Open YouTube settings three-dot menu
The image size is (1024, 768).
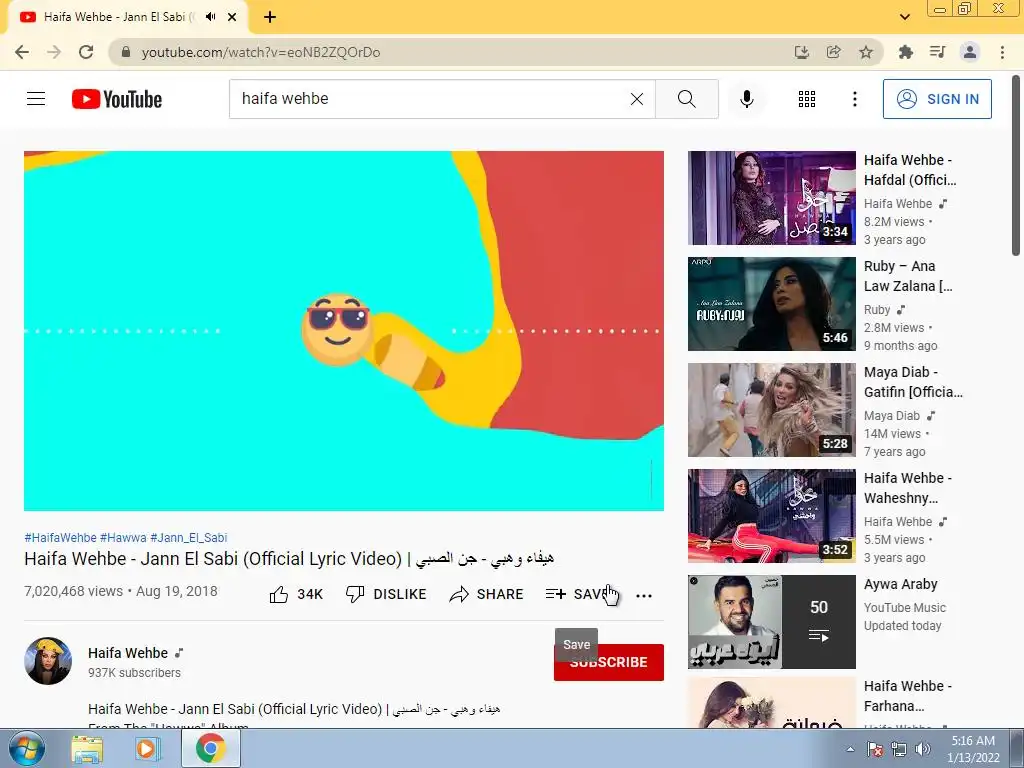point(854,99)
